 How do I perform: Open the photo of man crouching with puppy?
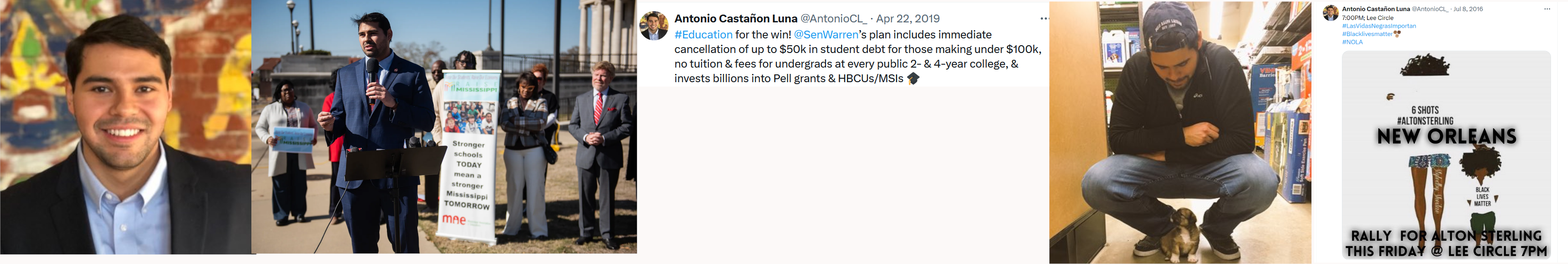coord(1180,132)
